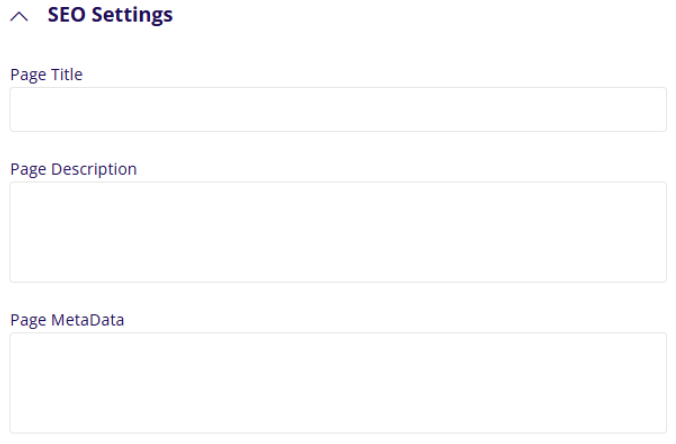This screenshot has height=444, width=676.
Task: Place cursor at start of Page Title box
Action: (x=20, y=109)
